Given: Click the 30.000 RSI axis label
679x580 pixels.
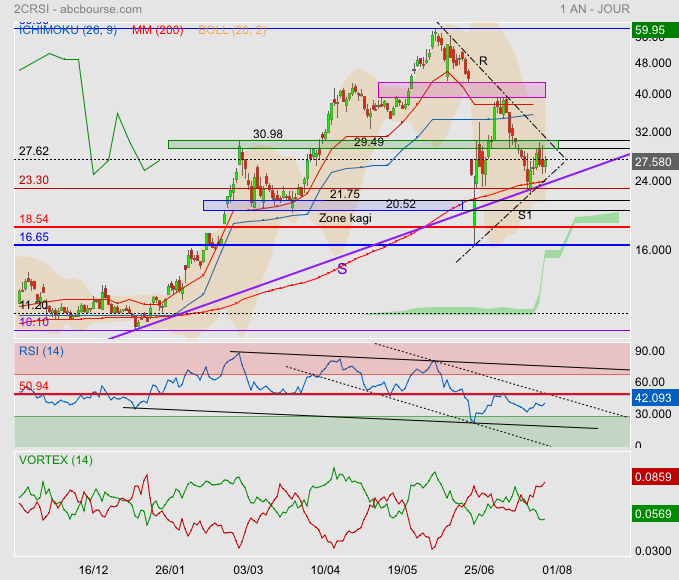Looking at the screenshot, I should (x=653, y=414).
